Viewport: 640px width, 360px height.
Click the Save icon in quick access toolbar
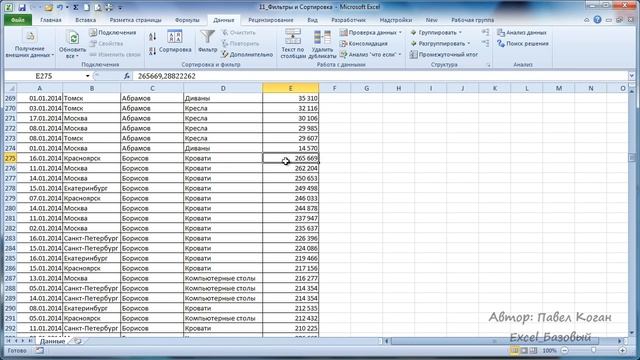(22, 7)
